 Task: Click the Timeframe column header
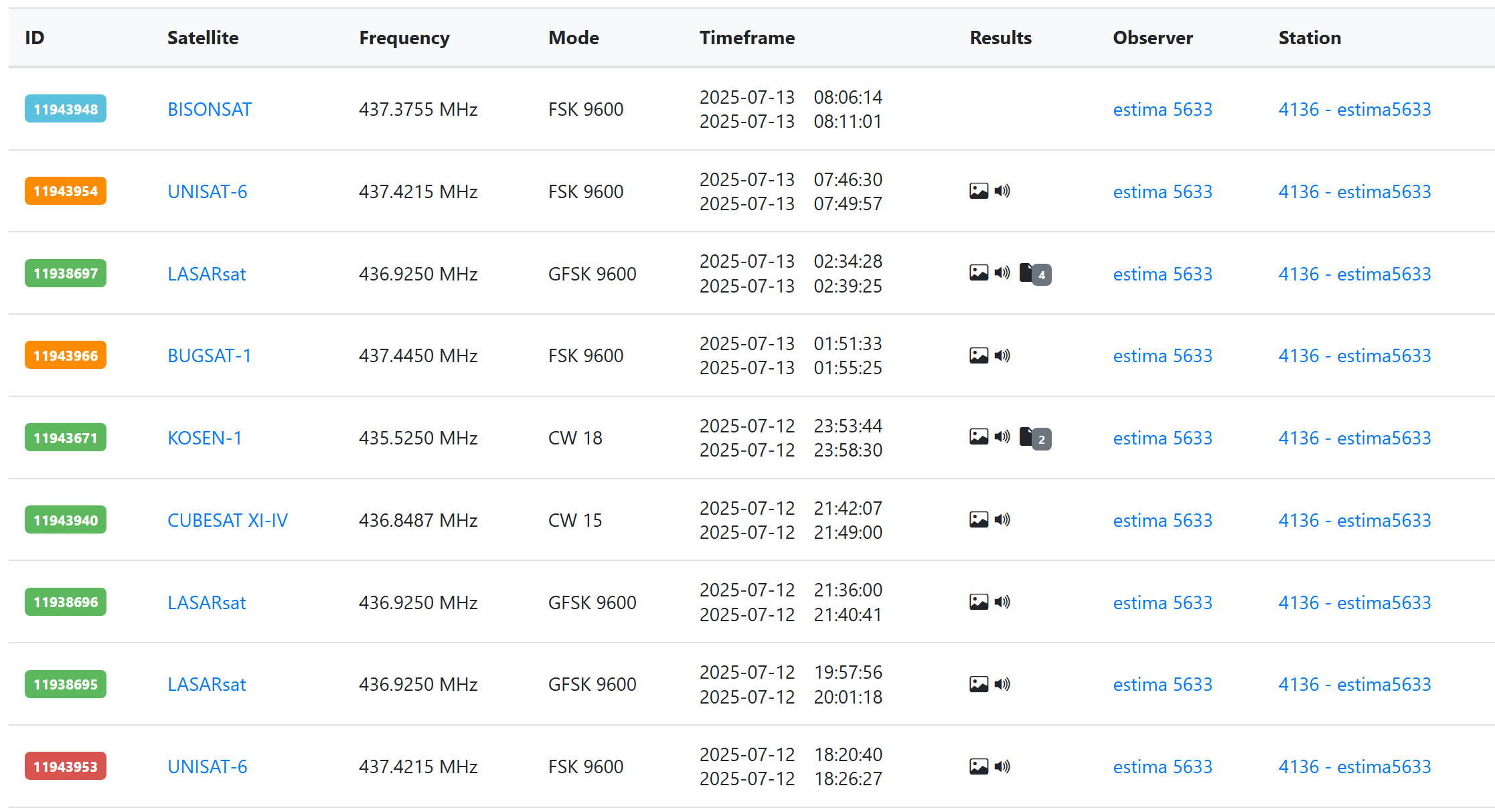(x=746, y=37)
